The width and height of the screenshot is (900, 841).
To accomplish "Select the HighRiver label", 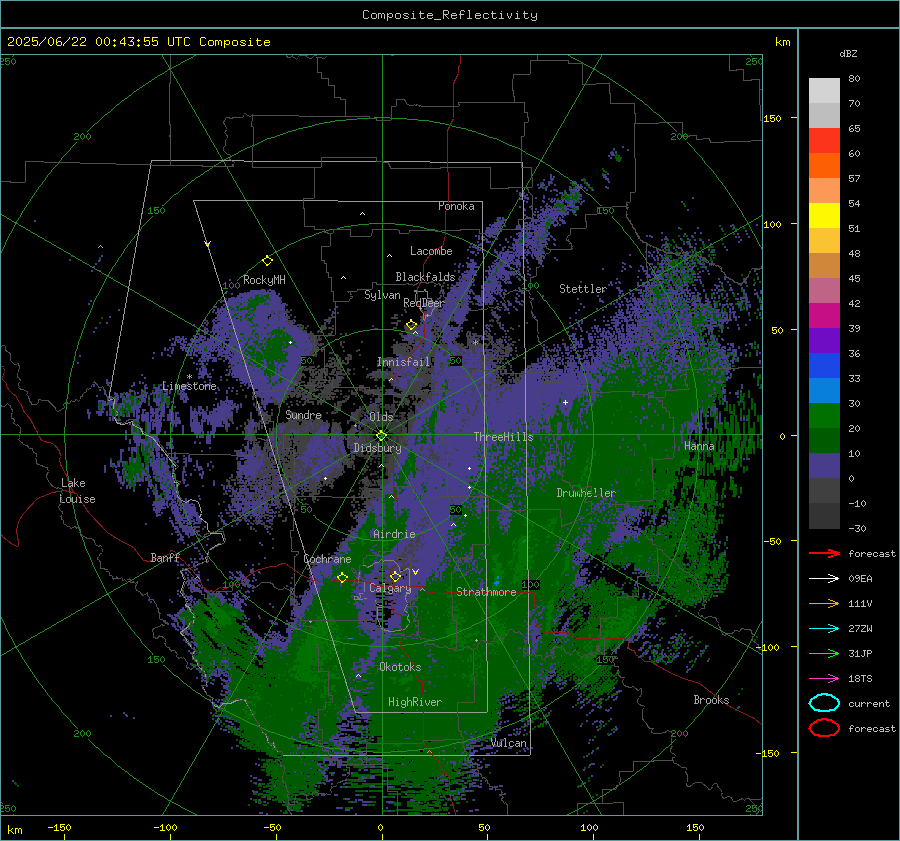I will click(x=415, y=702).
